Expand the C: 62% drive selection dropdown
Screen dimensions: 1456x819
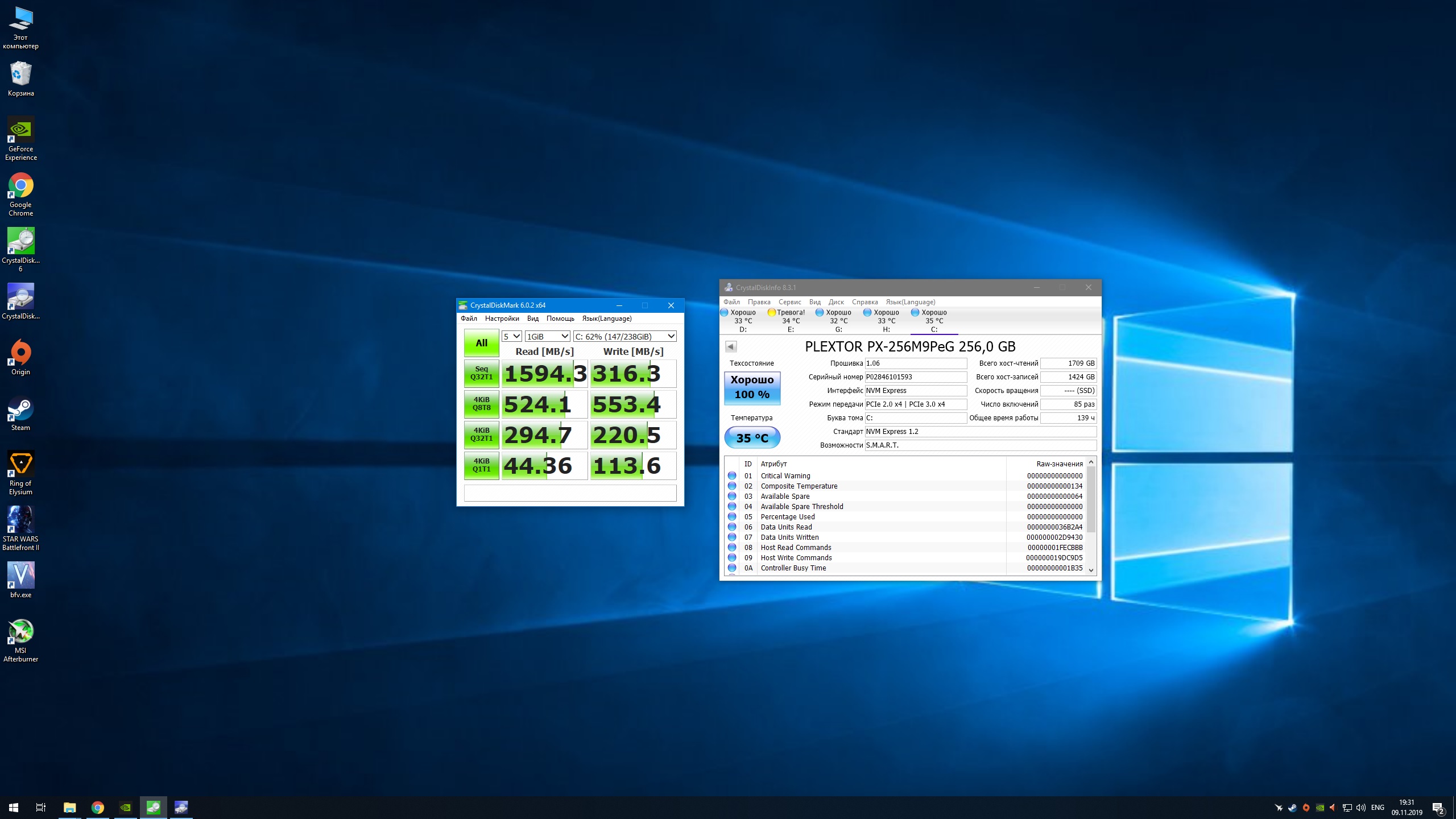(624, 336)
